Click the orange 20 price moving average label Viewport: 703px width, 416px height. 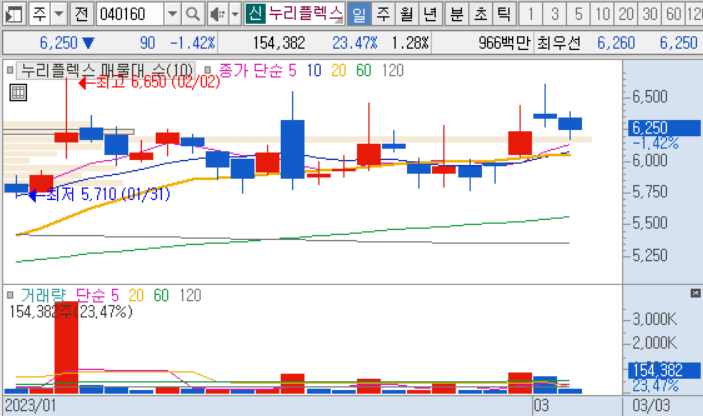coord(338,70)
